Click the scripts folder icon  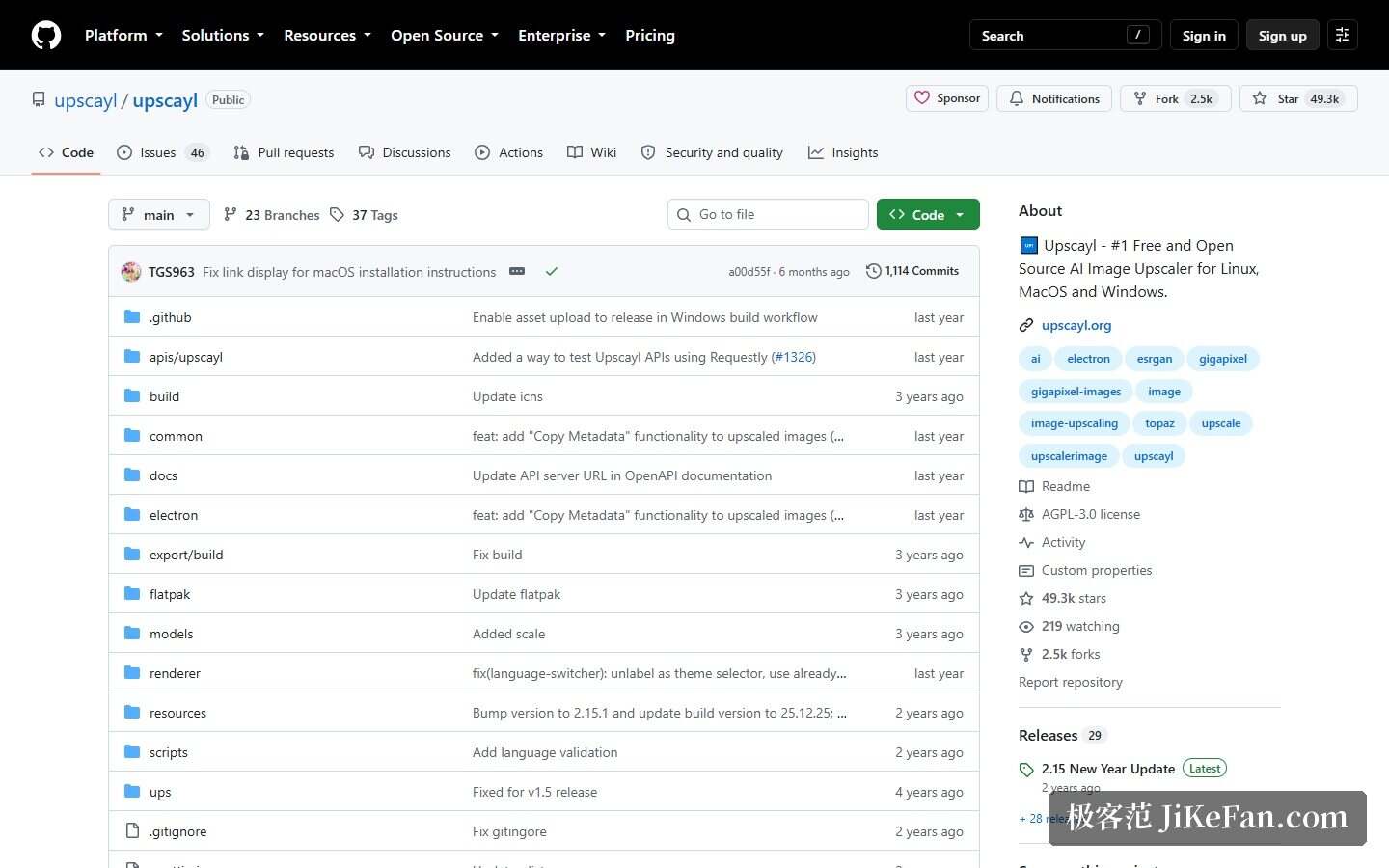point(132,751)
